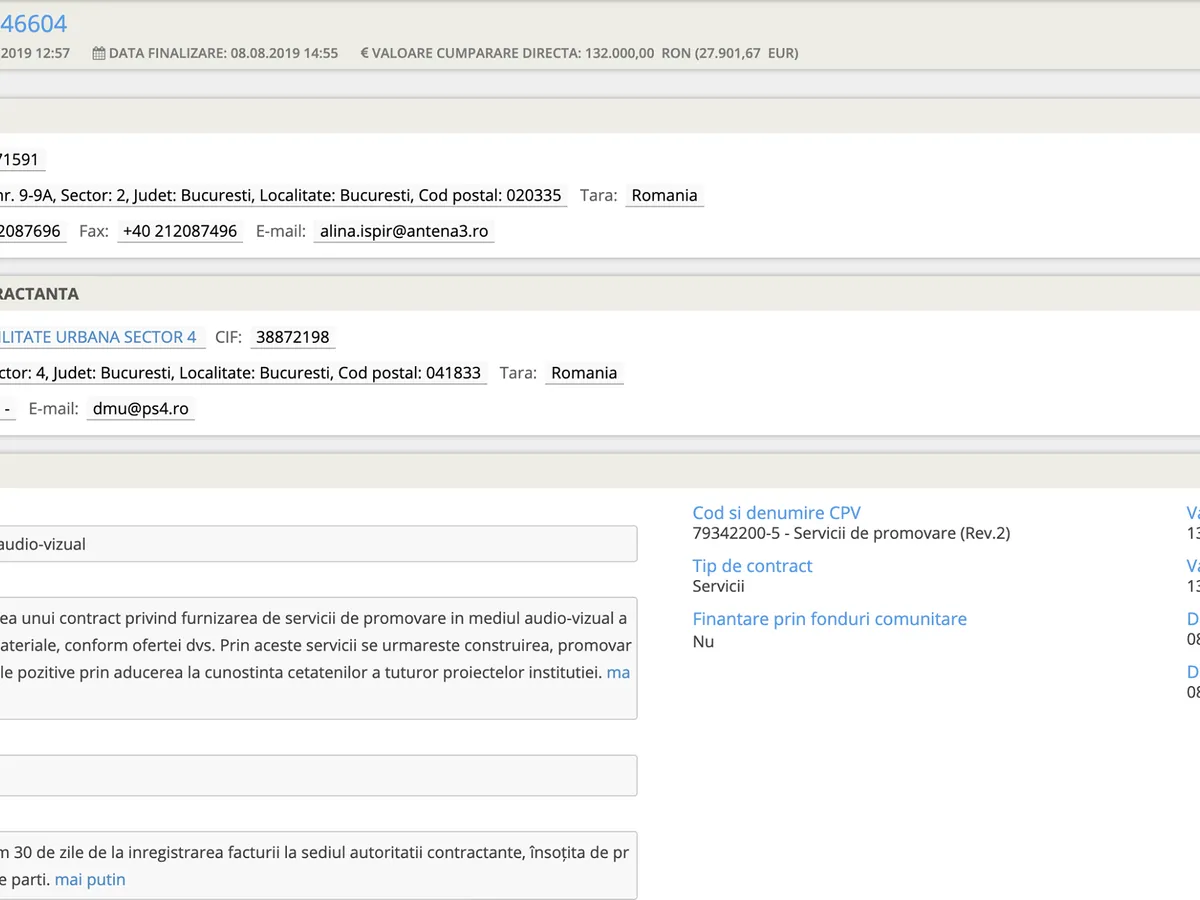Click the input field containing 'audio-vizual'
This screenshot has width=1200, height=900.
[318, 544]
